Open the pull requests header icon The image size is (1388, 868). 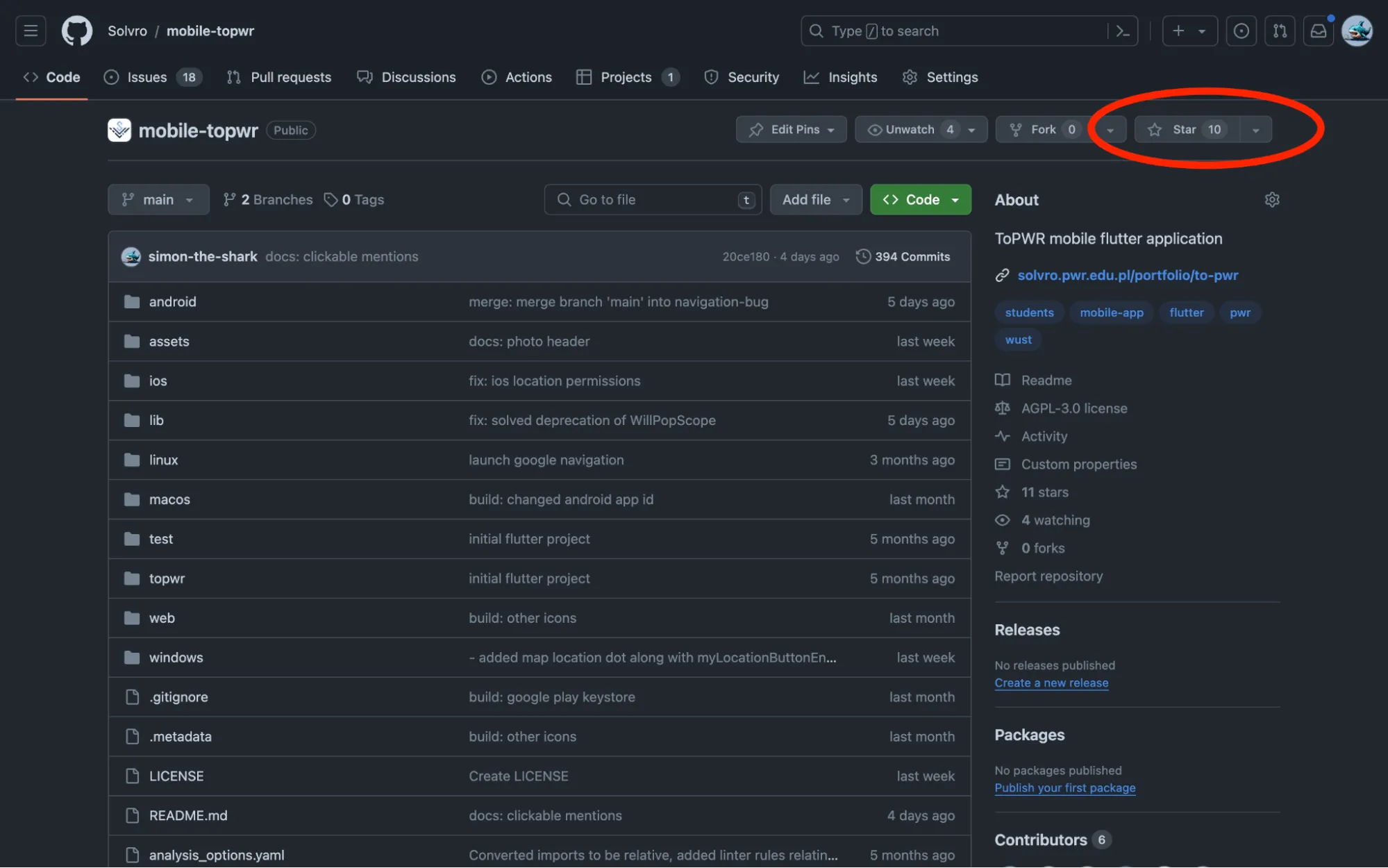(x=1279, y=31)
